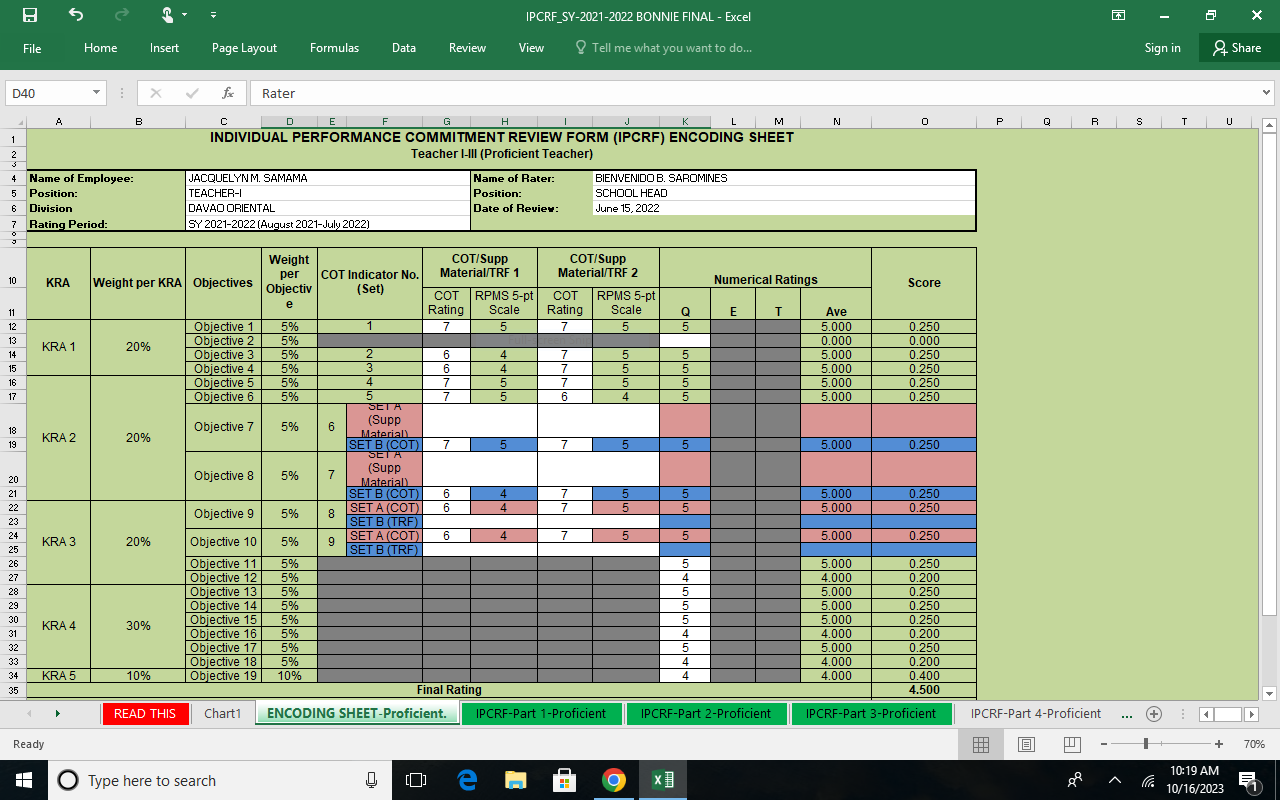Switch to Normal view
Image resolution: width=1280 pixels, height=800 pixels.
click(981, 744)
